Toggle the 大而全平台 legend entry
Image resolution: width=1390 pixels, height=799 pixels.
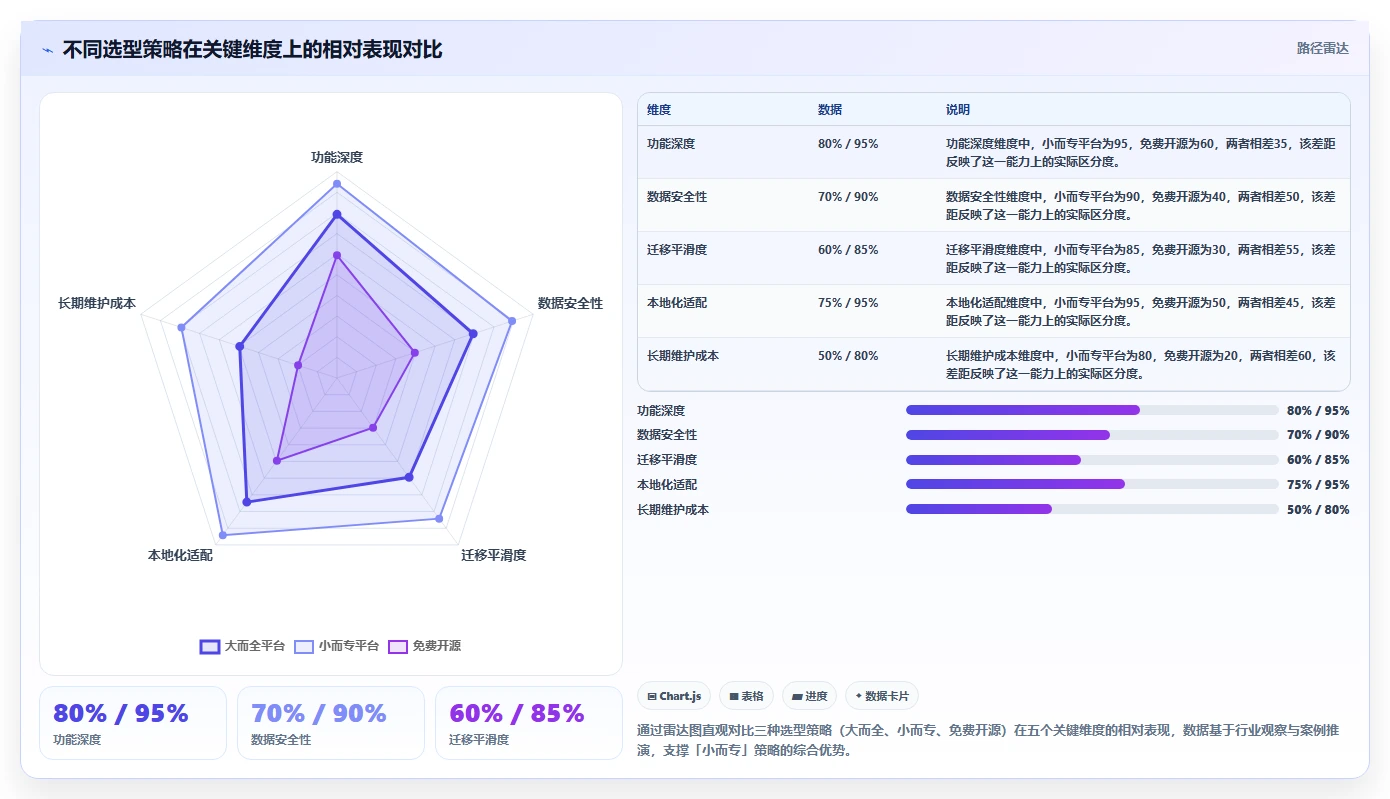tap(242, 646)
